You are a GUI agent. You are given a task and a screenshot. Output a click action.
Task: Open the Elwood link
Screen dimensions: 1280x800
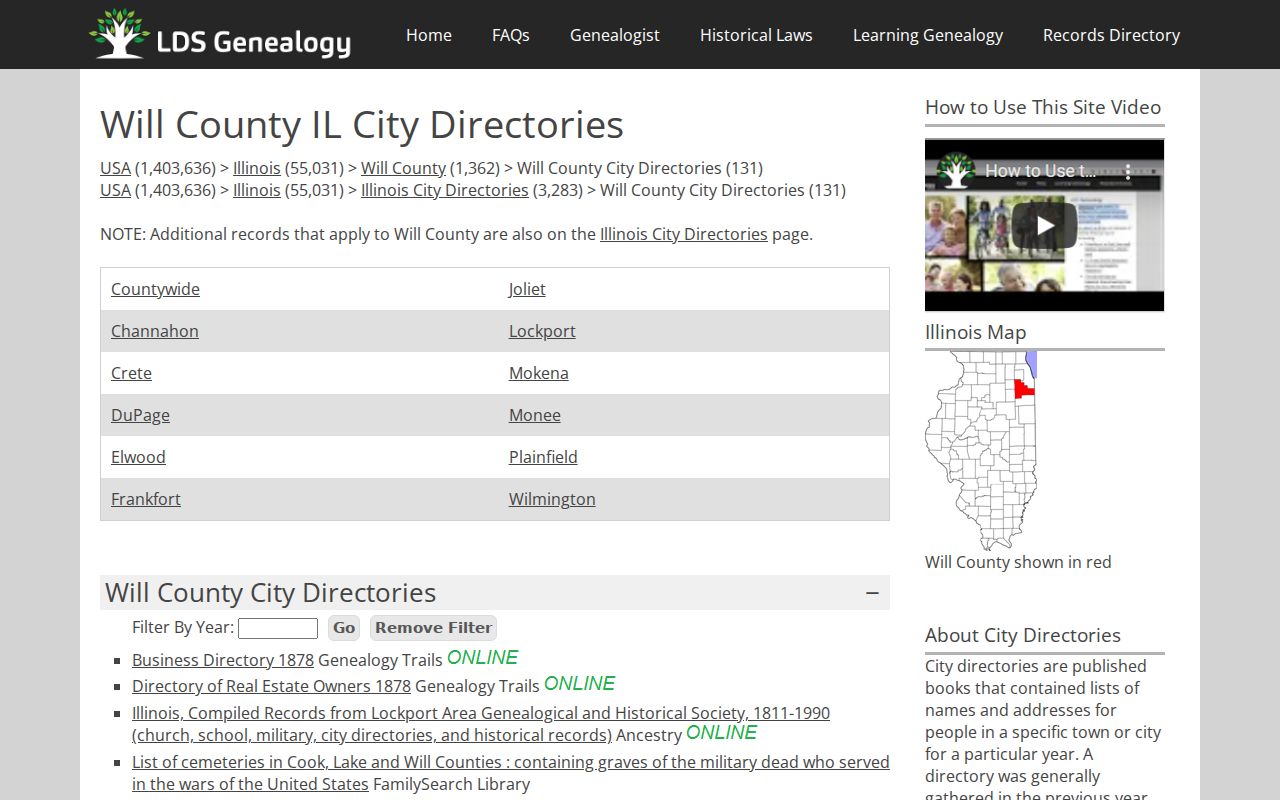pyautogui.click(x=138, y=457)
